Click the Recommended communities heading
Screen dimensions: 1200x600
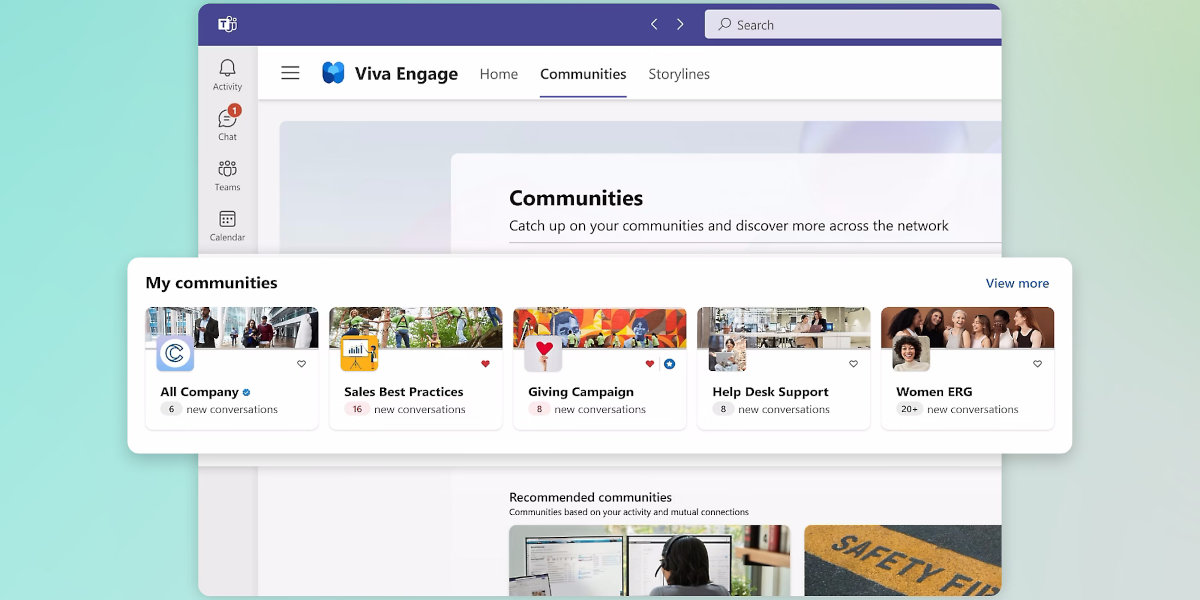pyautogui.click(x=590, y=497)
